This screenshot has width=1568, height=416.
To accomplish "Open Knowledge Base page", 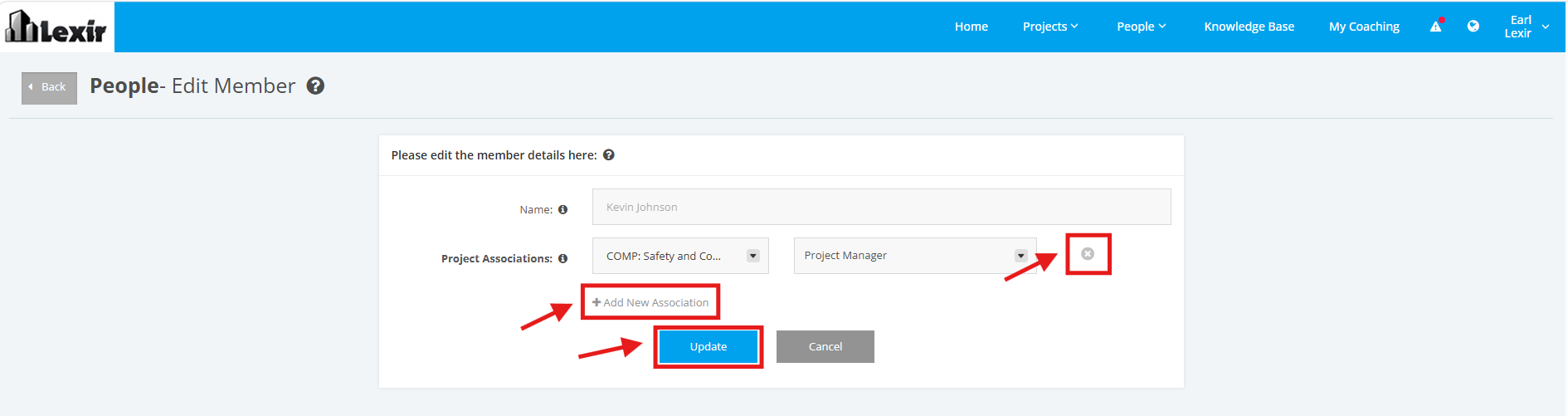I will 1249,27.
